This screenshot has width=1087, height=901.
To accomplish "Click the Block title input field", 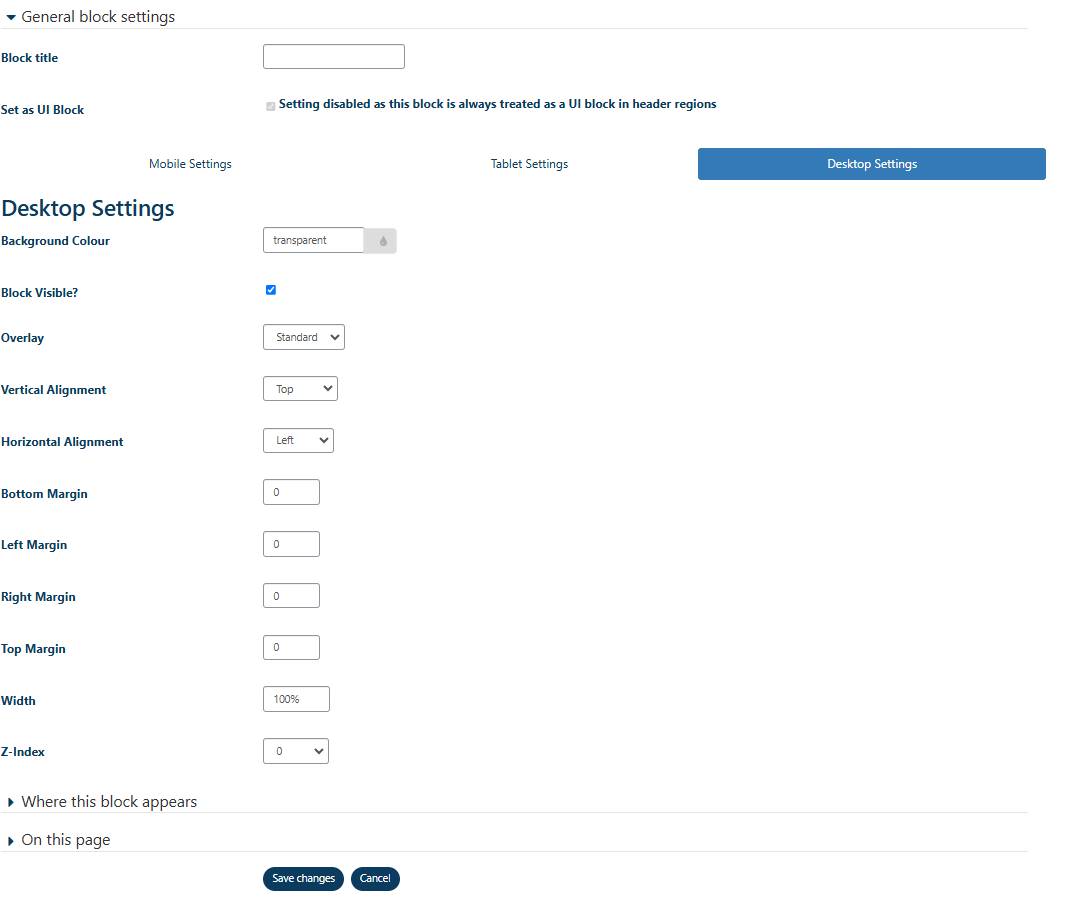I will click(x=333, y=56).
